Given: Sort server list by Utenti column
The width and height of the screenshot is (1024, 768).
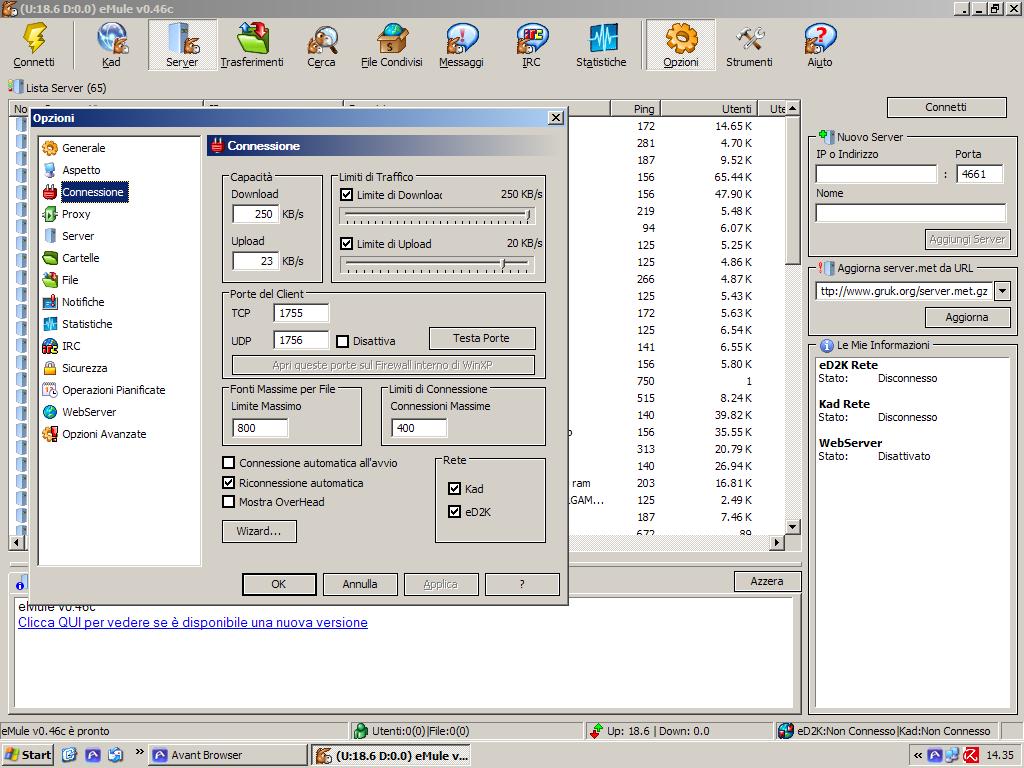Looking at the screenshot, I should (711, 109).
